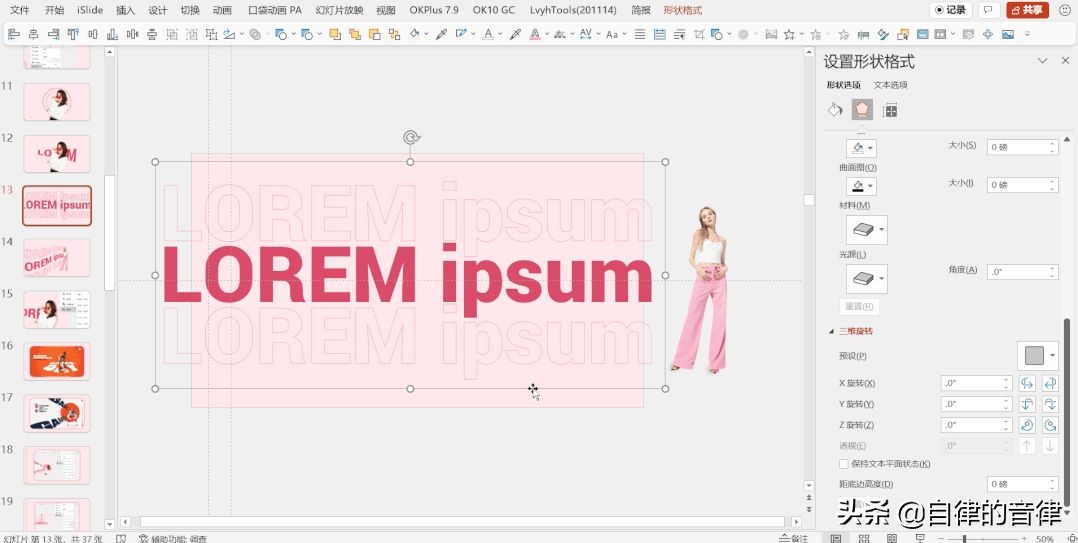Screen dimensions: 1078x543
Task: Click the 共享 share button
Action: 1027,10
